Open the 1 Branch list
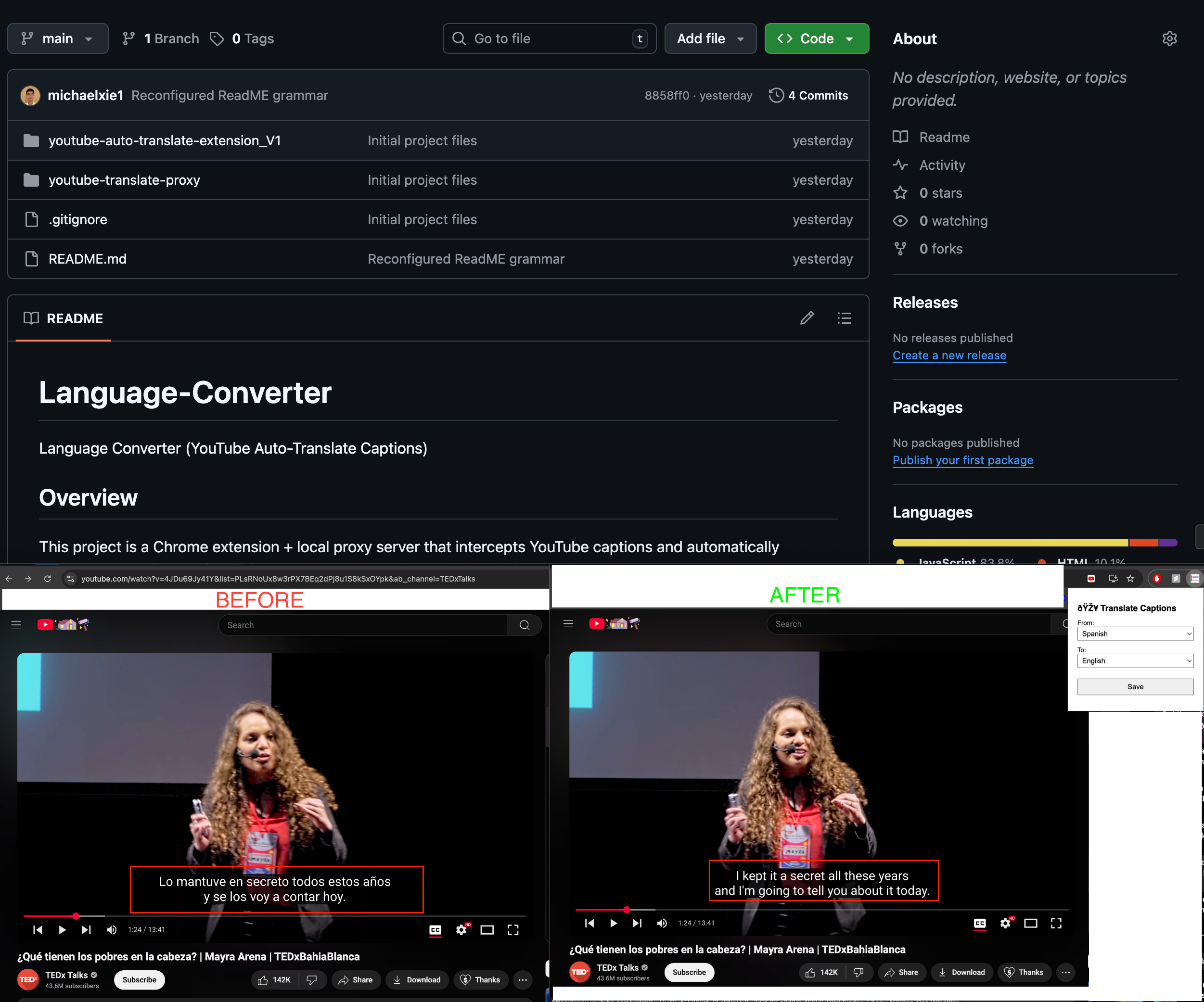Screen dimensions: 1204x1002 pos(161,38)
